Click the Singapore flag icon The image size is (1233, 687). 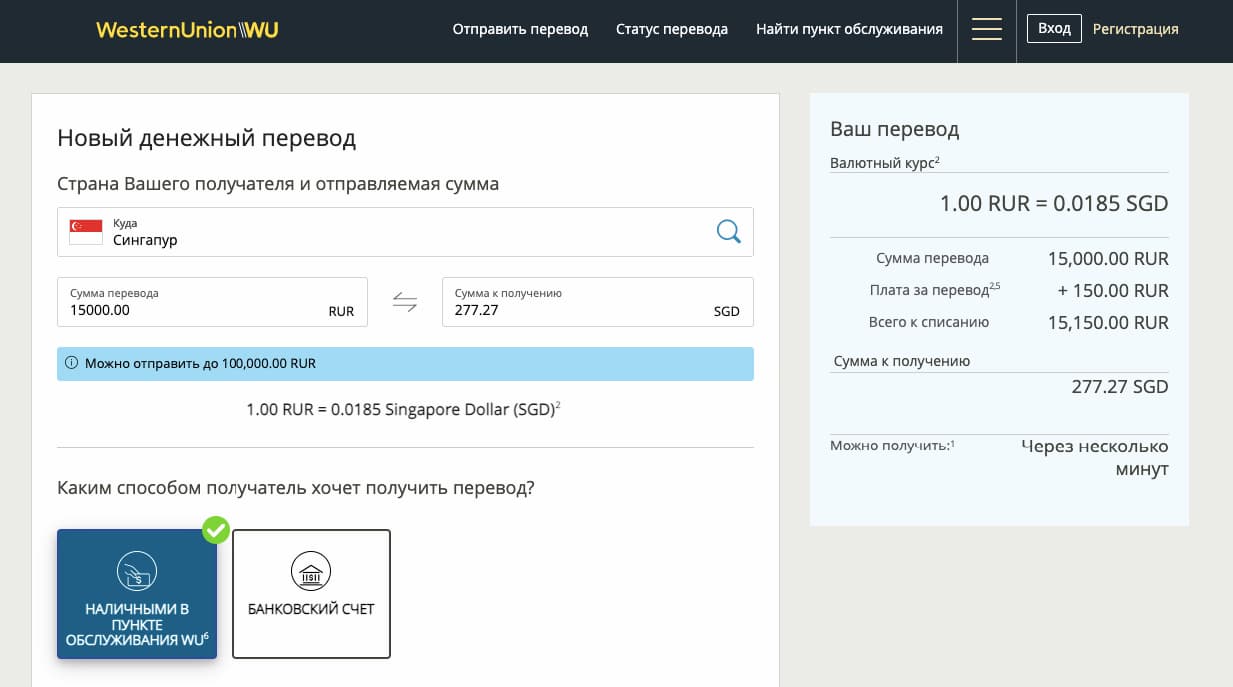[x=85, y=230]
